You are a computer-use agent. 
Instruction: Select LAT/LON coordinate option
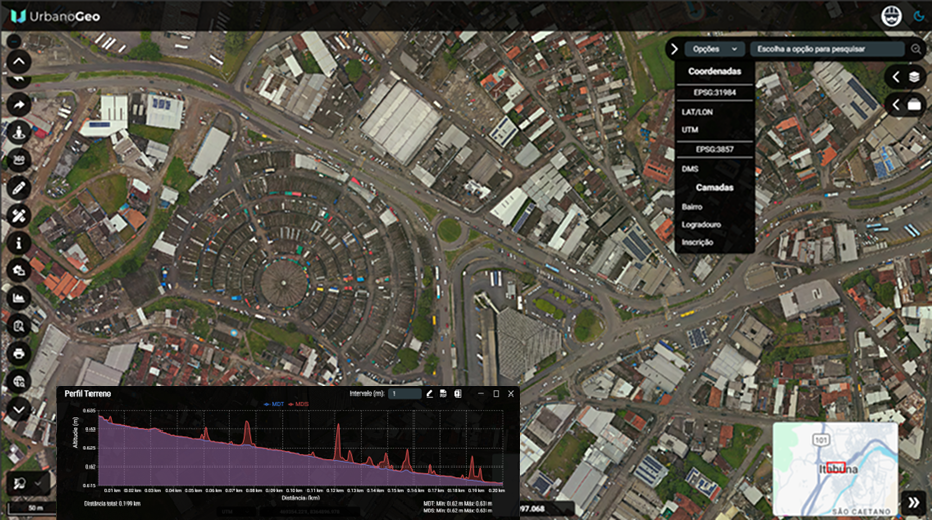coord(697,112)
